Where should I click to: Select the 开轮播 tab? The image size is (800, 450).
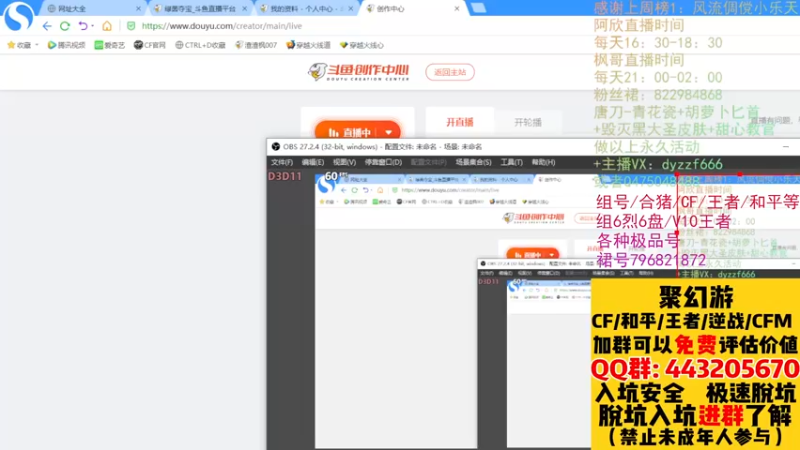click(x=528, y=122)
